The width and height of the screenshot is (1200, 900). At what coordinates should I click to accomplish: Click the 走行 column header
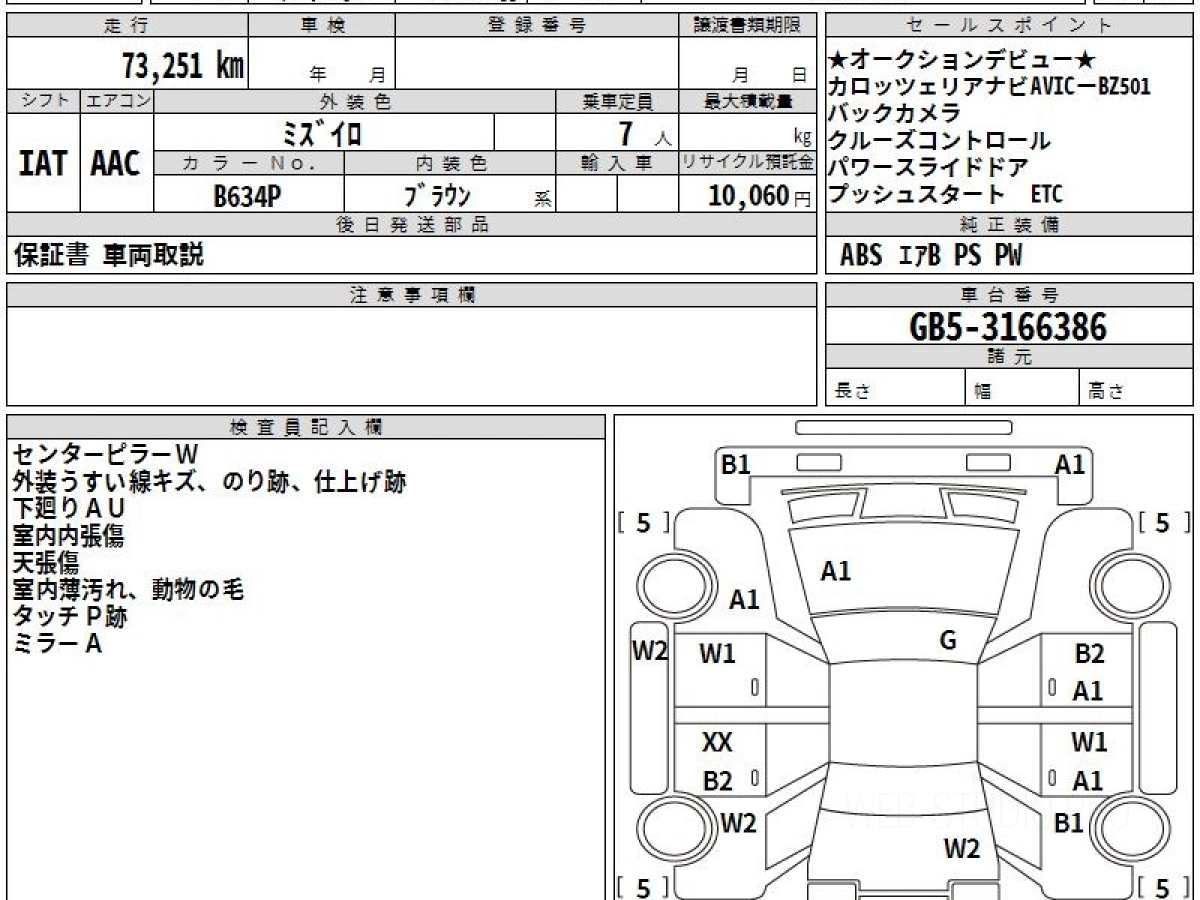pos(127,26)
